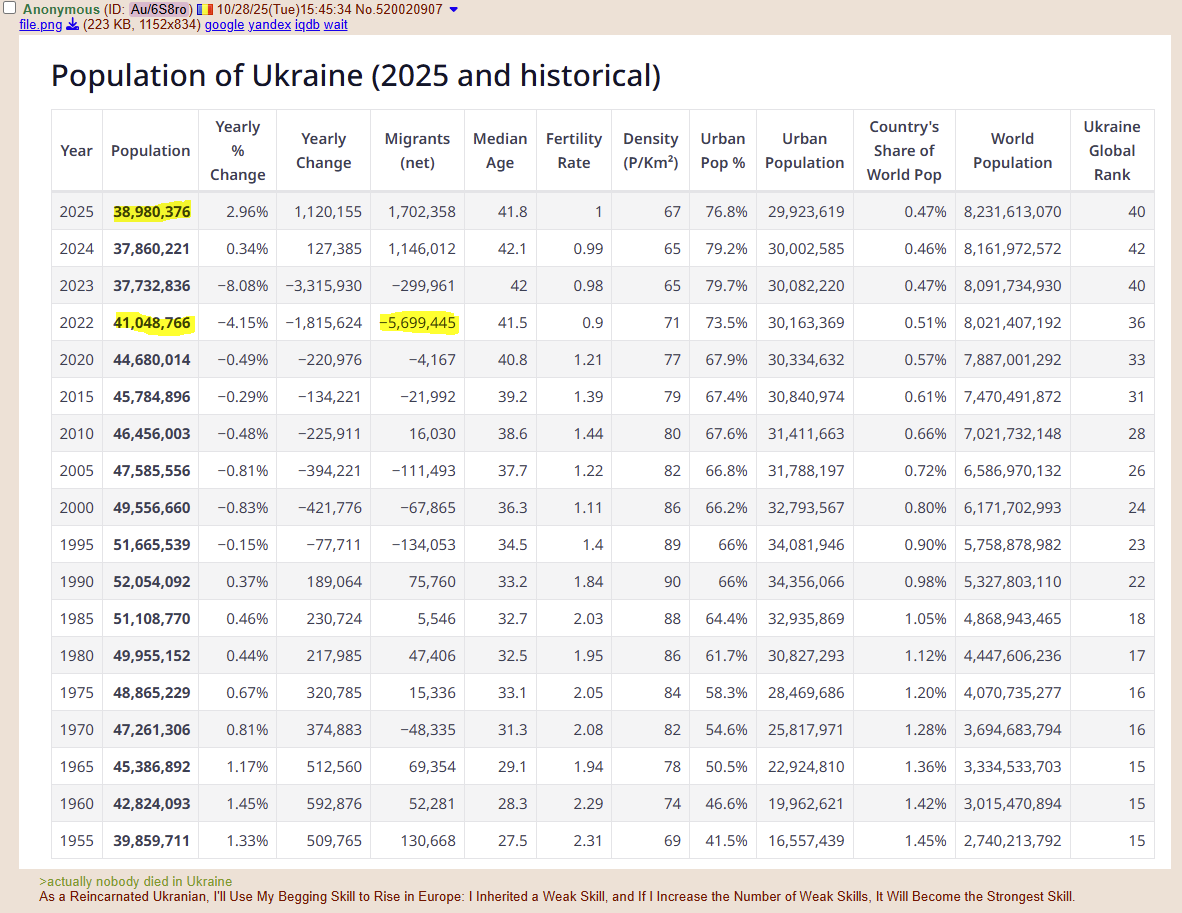Viewport: 1182px width, 913px height.
Task: Search image with the google link
Action: click(x=224, y=25)
